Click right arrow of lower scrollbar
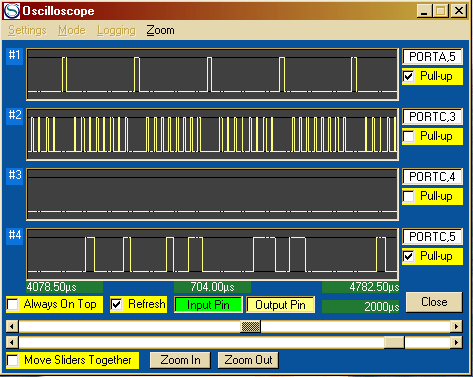This screenshot has width=473, height=377. tap(456, 342)
